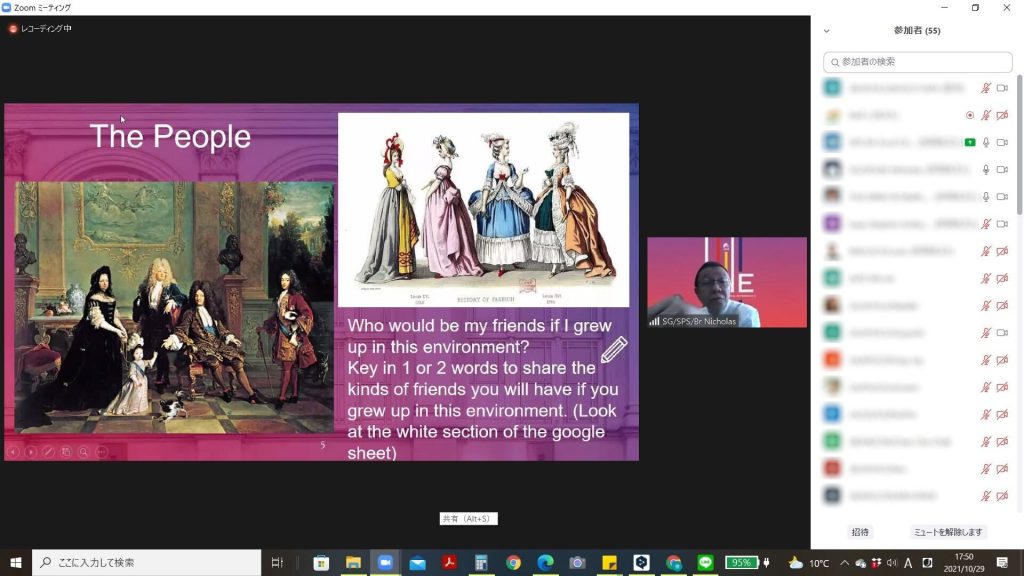Screen dimensions: 1024x576
Task: Click the magnifier icon in participant search
Action: (835, 62)
